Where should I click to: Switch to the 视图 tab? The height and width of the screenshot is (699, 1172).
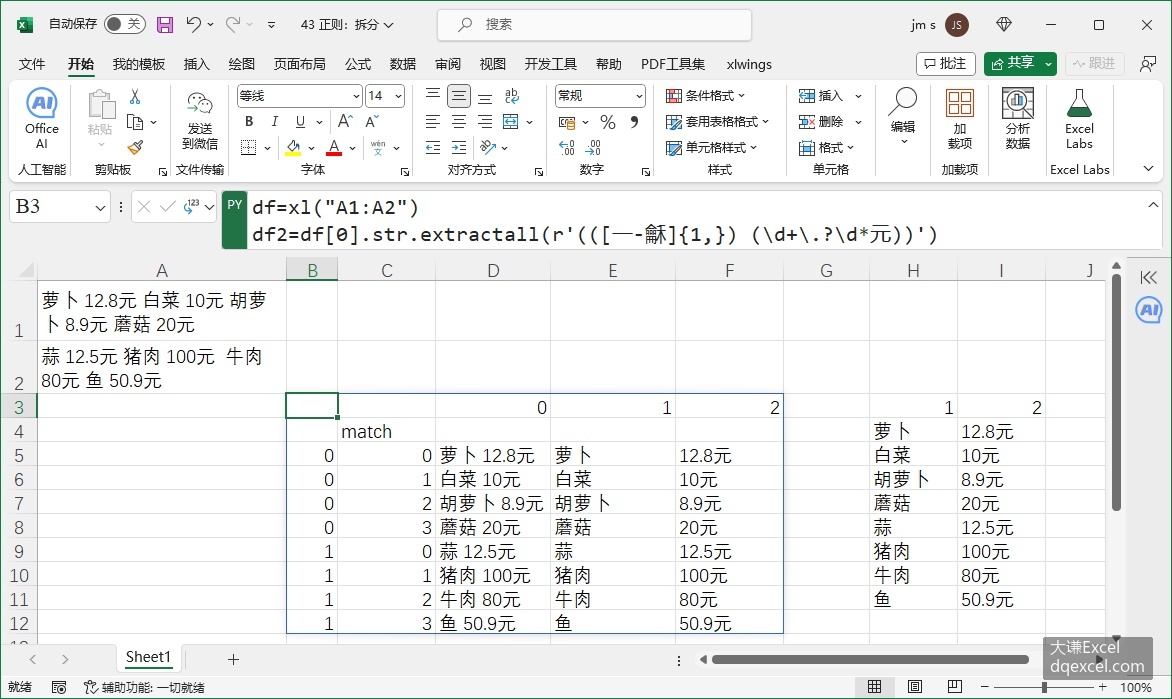tap(493, 64)
